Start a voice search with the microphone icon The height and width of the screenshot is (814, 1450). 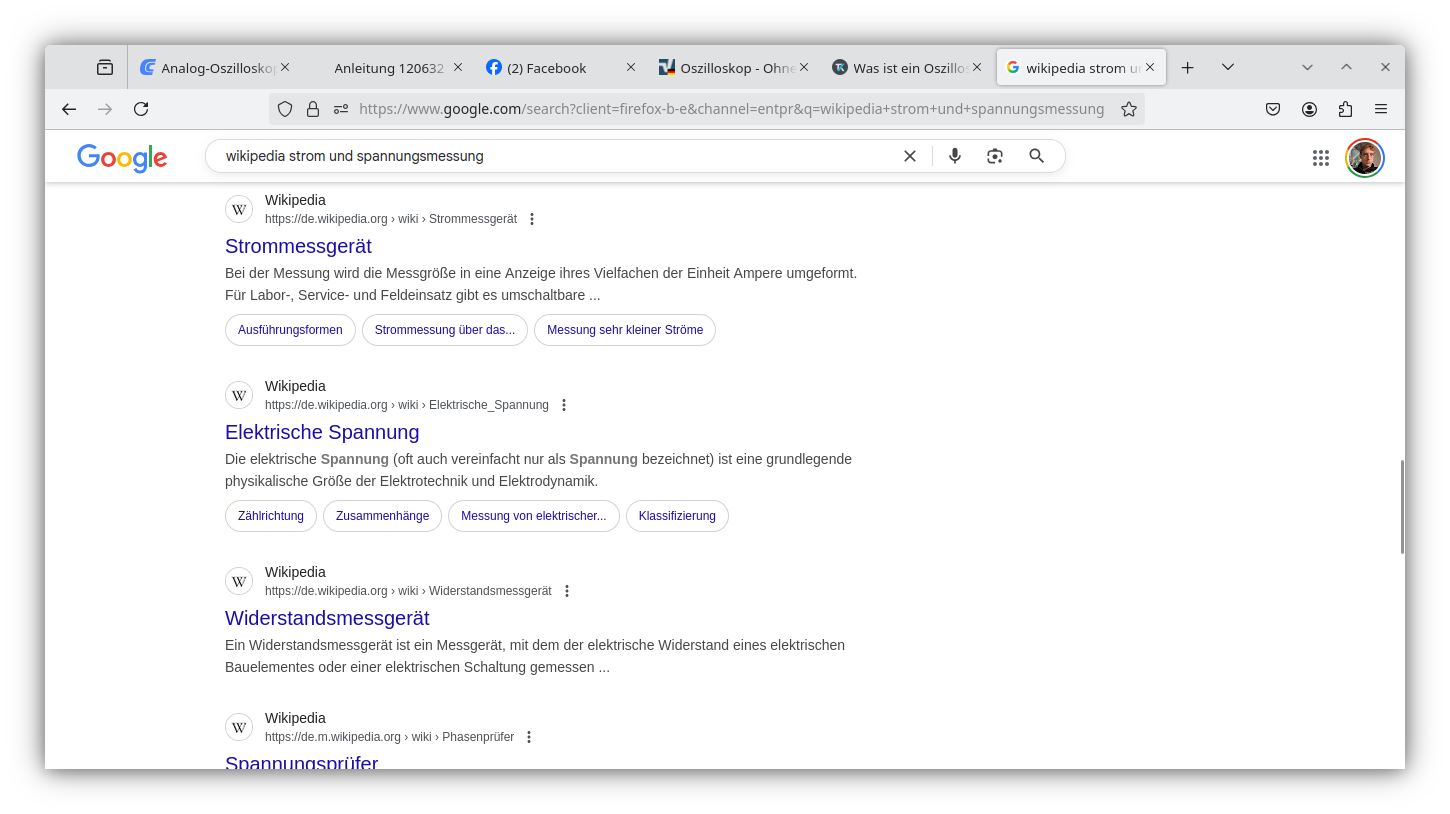coord(954,156)
